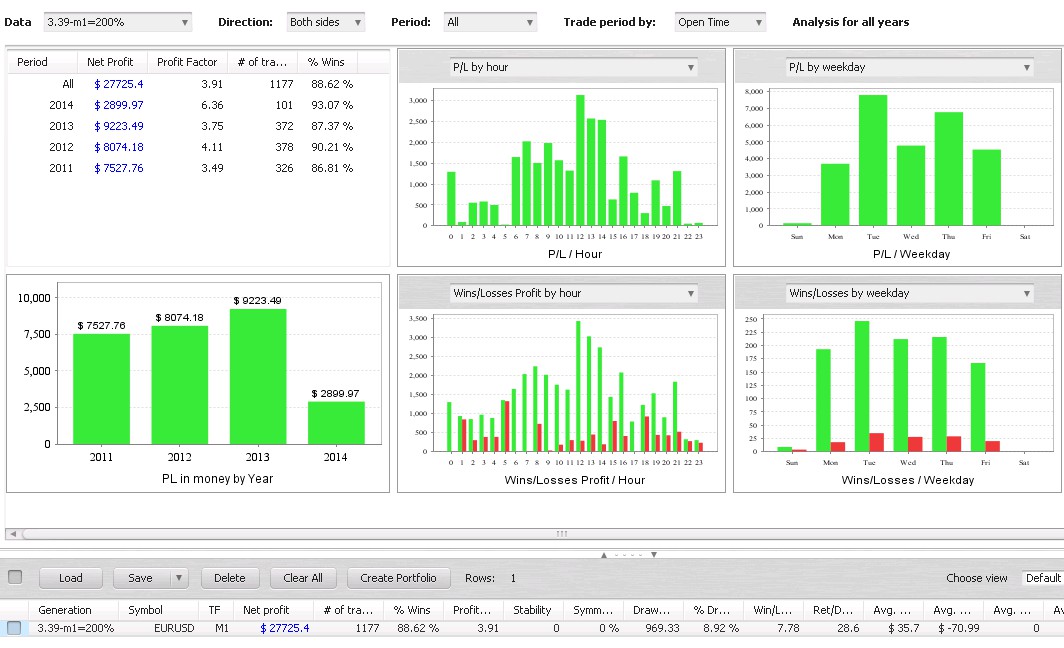Click the $ -70.99 average loss cell
Screen dimensions: 1064x648
pos(958,628)
